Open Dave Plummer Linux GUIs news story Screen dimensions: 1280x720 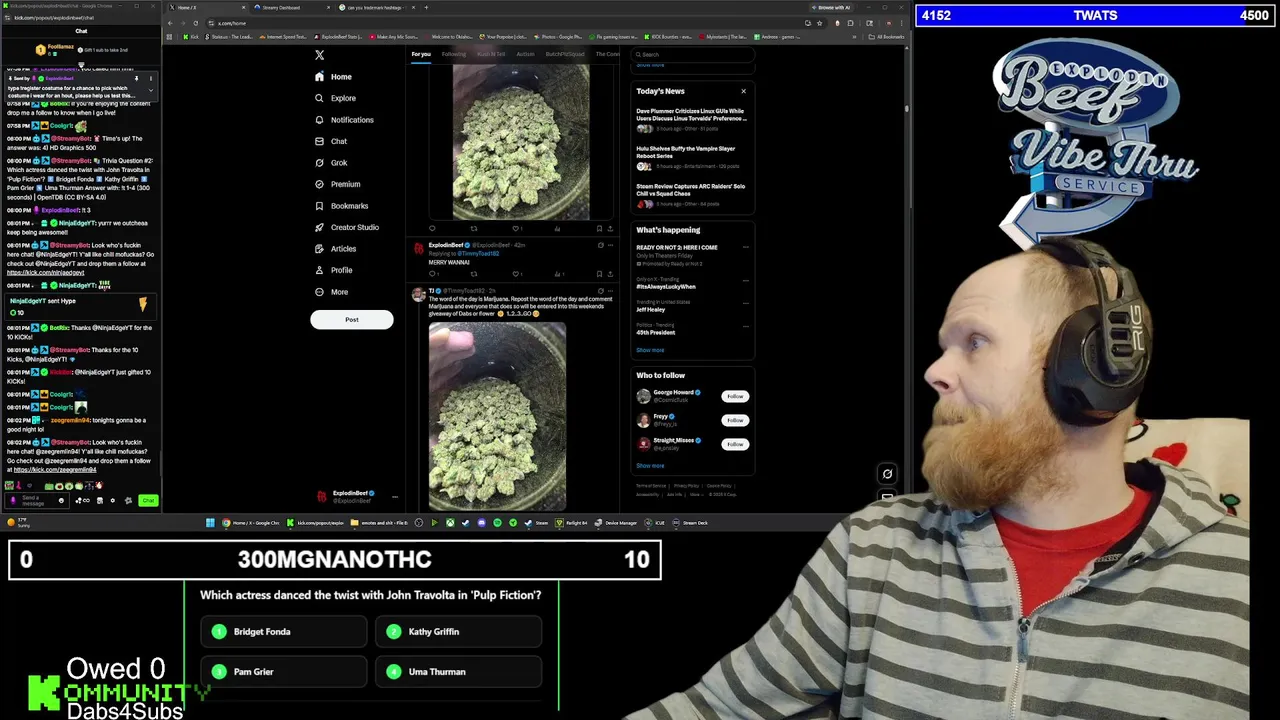pos(692,120)
